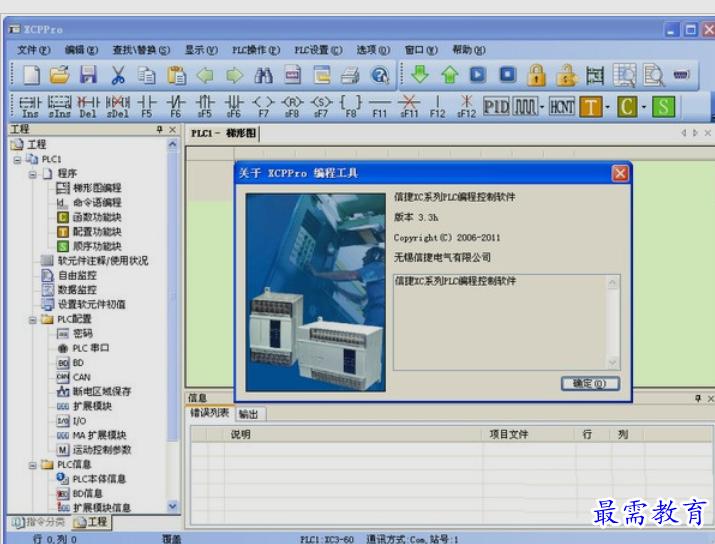Click the green C function block icon
Image resolution: width=715 pixels, height=544 pixels.
[x=627, y=107]
